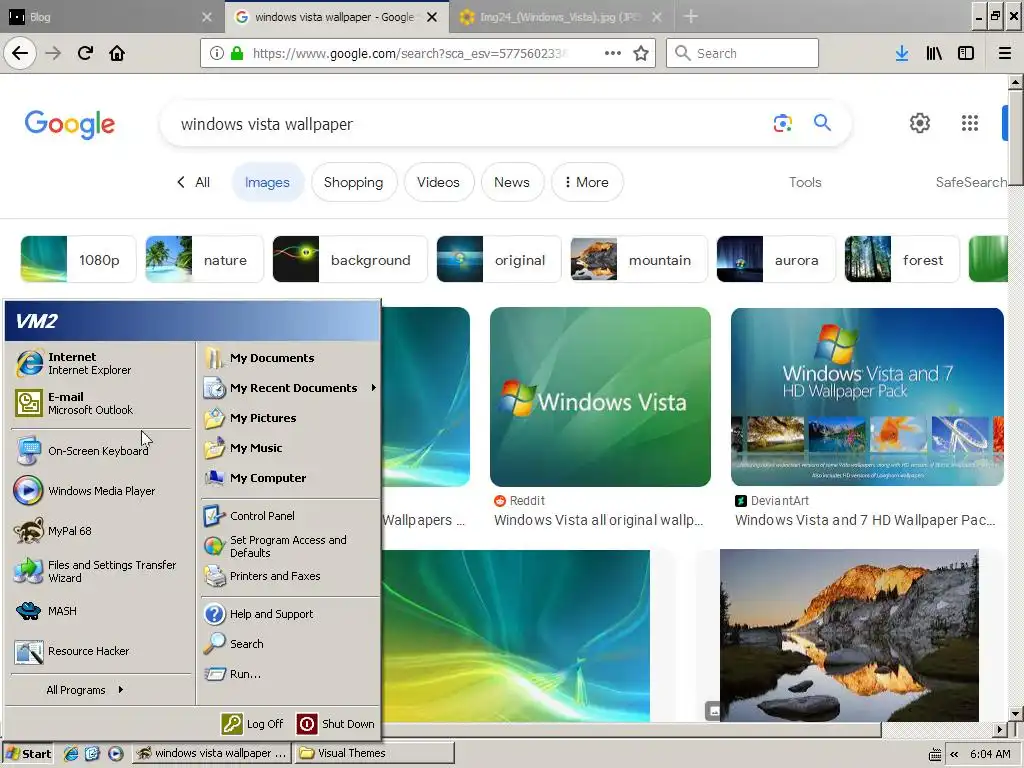The width and height of the screenshot is (1024, 768).
Task: Click the address bar URL
Action: point(410,53)
